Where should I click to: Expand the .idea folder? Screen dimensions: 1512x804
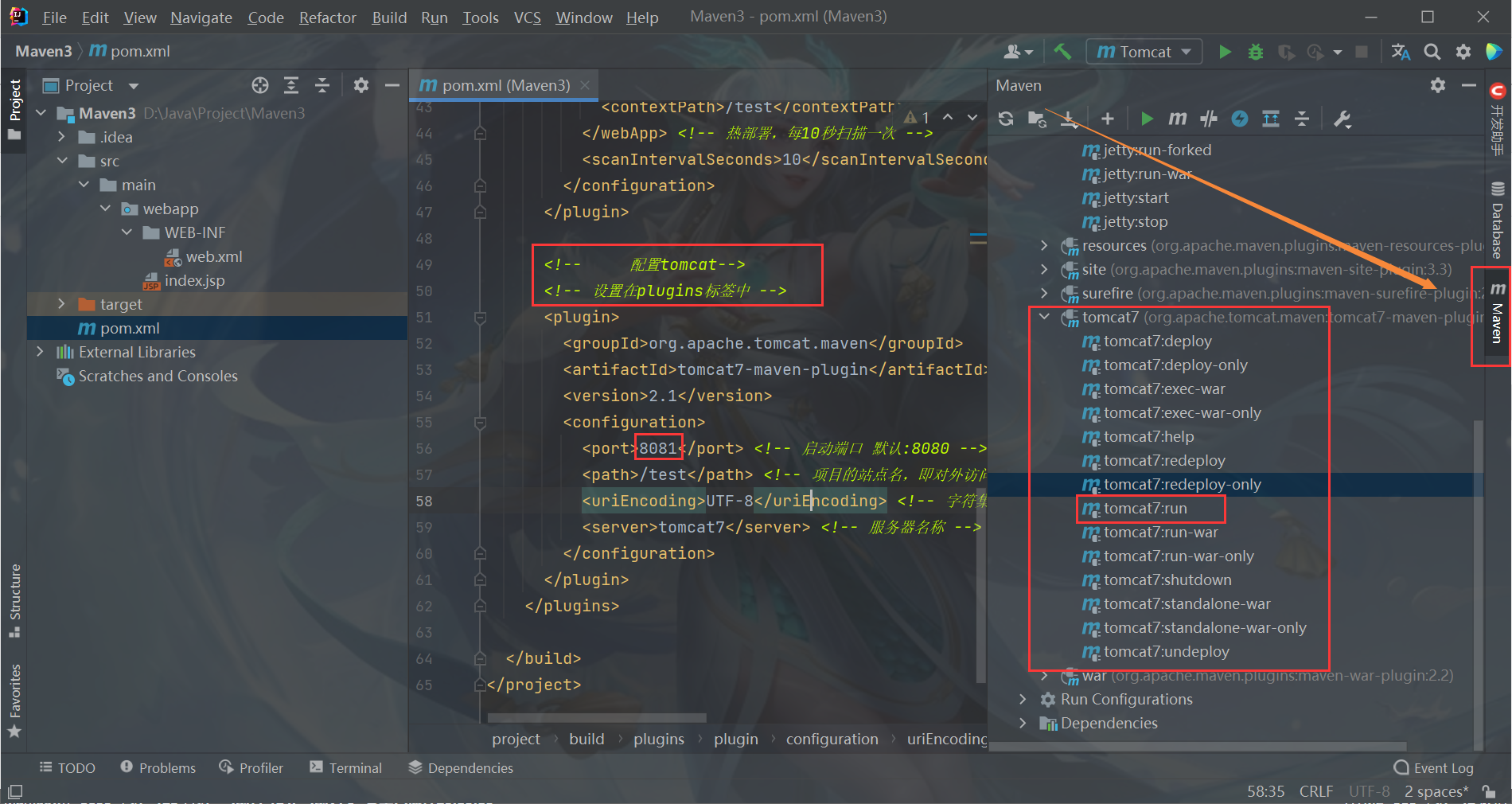click(61, 137)
